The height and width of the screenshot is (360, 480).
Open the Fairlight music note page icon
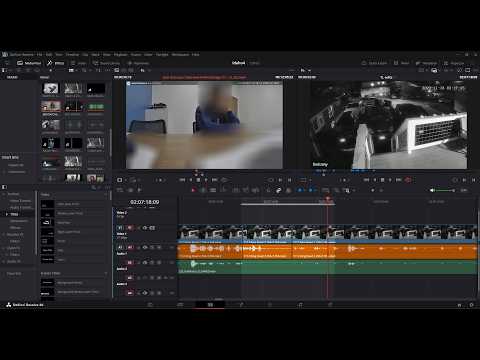pyautogui.click(x=300, y=305)
